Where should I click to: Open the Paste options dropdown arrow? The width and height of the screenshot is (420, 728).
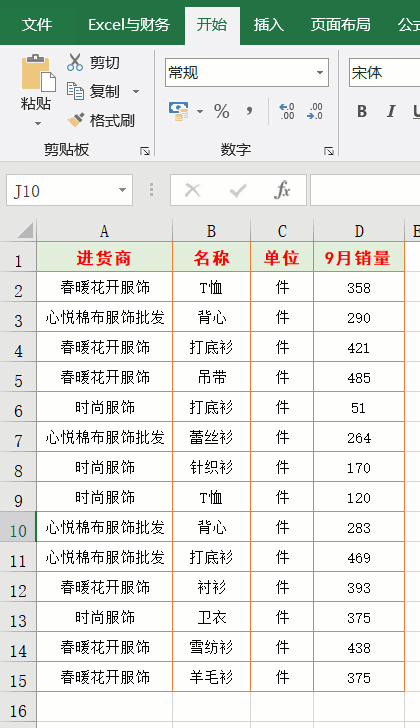(x=38, y=124)
